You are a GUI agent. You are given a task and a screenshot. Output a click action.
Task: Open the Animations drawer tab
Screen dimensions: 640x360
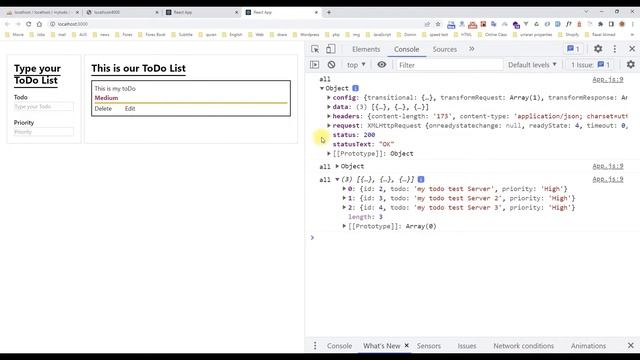[x=588, y=346]
